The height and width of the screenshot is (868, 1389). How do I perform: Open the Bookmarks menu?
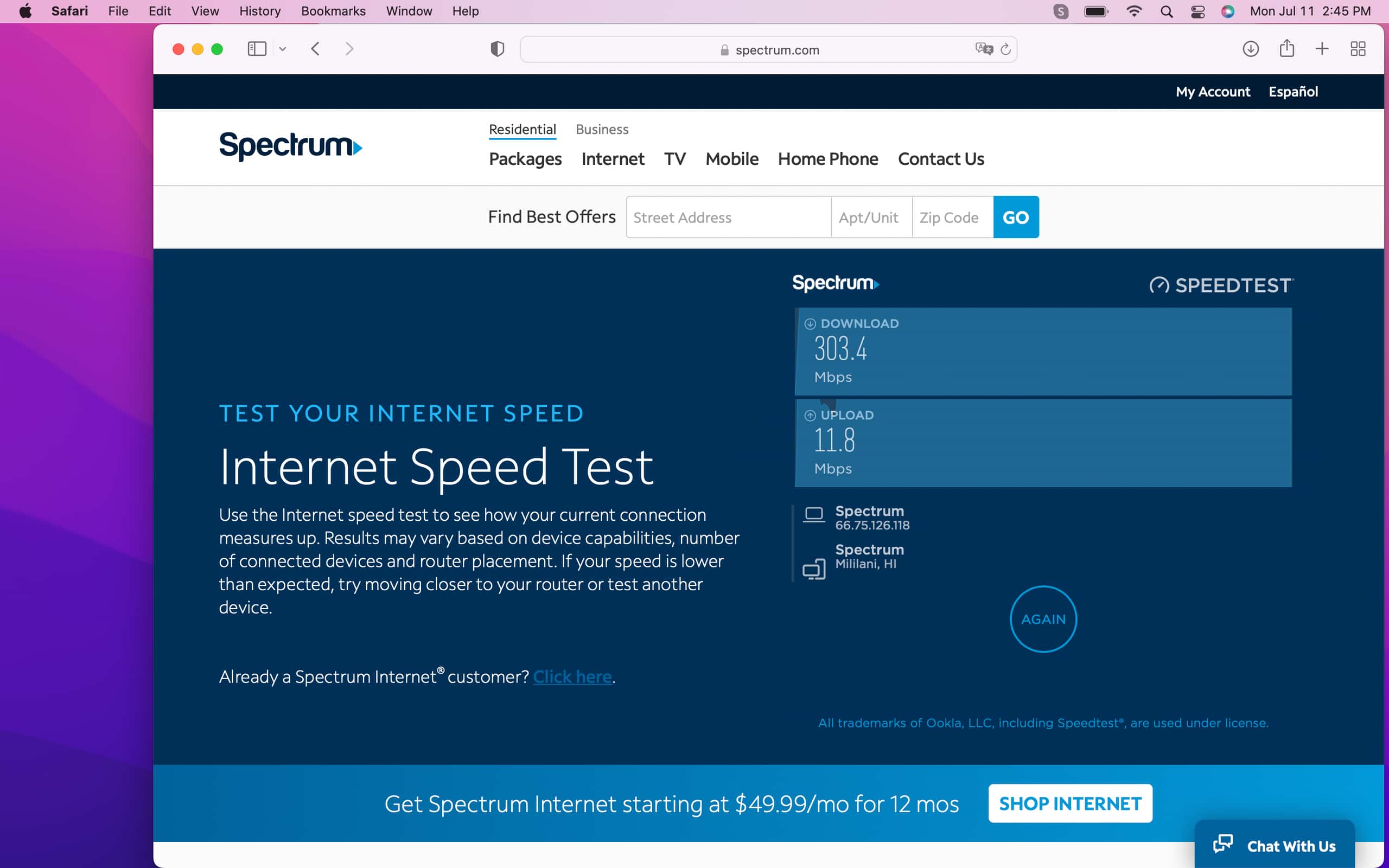click(x=333, y=11)
